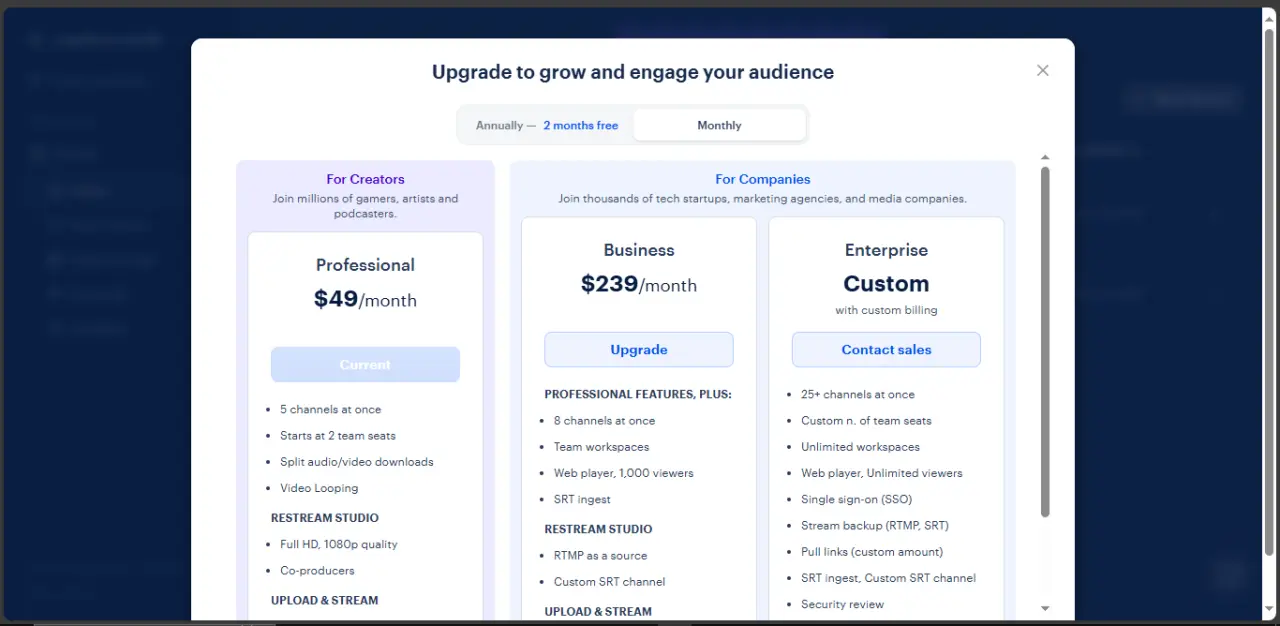The width and height of the screenshot is (1280, 626).
Task: Click 'Web player, 1,000 viewers' feature
Action: point(623,473)
